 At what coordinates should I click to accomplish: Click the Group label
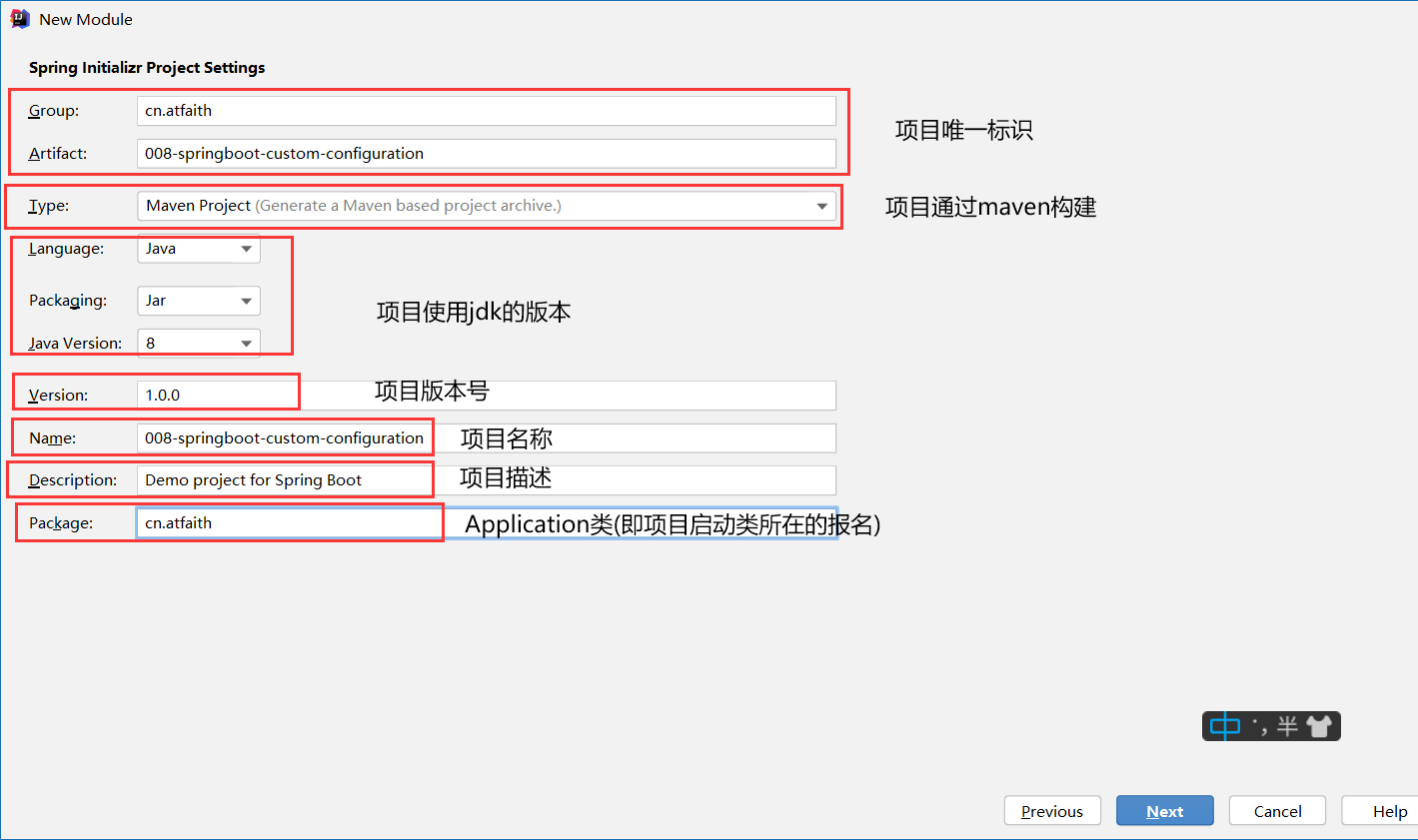coord(54,111)
